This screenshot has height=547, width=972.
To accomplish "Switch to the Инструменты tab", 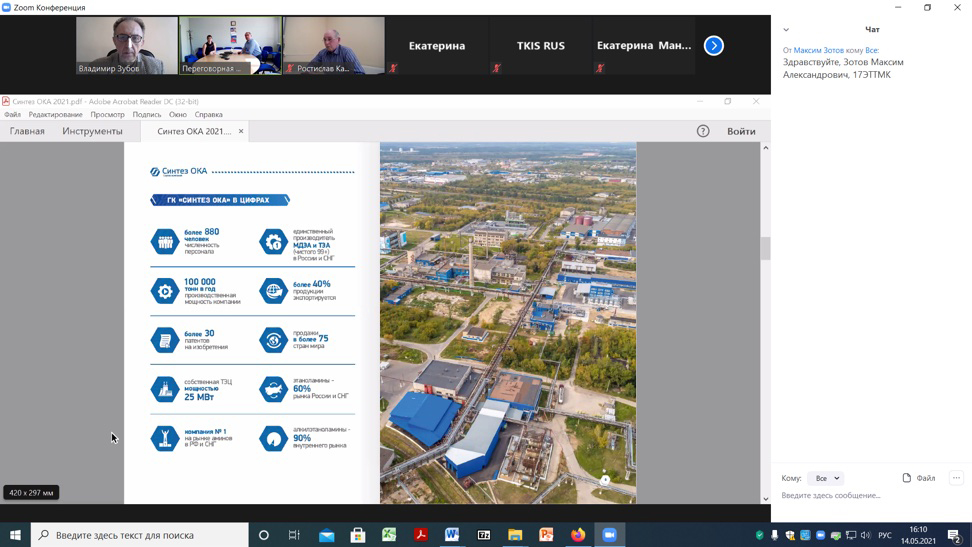I will (92, 131).
